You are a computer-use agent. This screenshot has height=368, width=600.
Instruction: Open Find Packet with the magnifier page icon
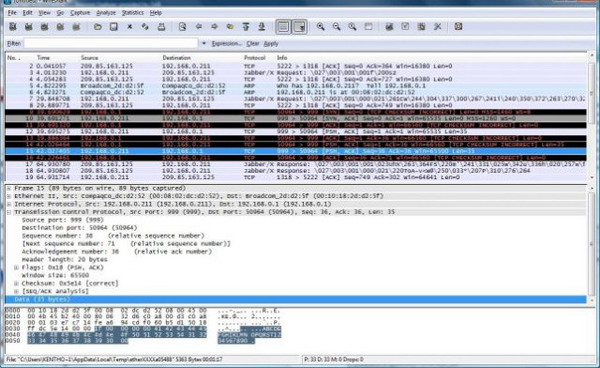click(x=183, y=27)
